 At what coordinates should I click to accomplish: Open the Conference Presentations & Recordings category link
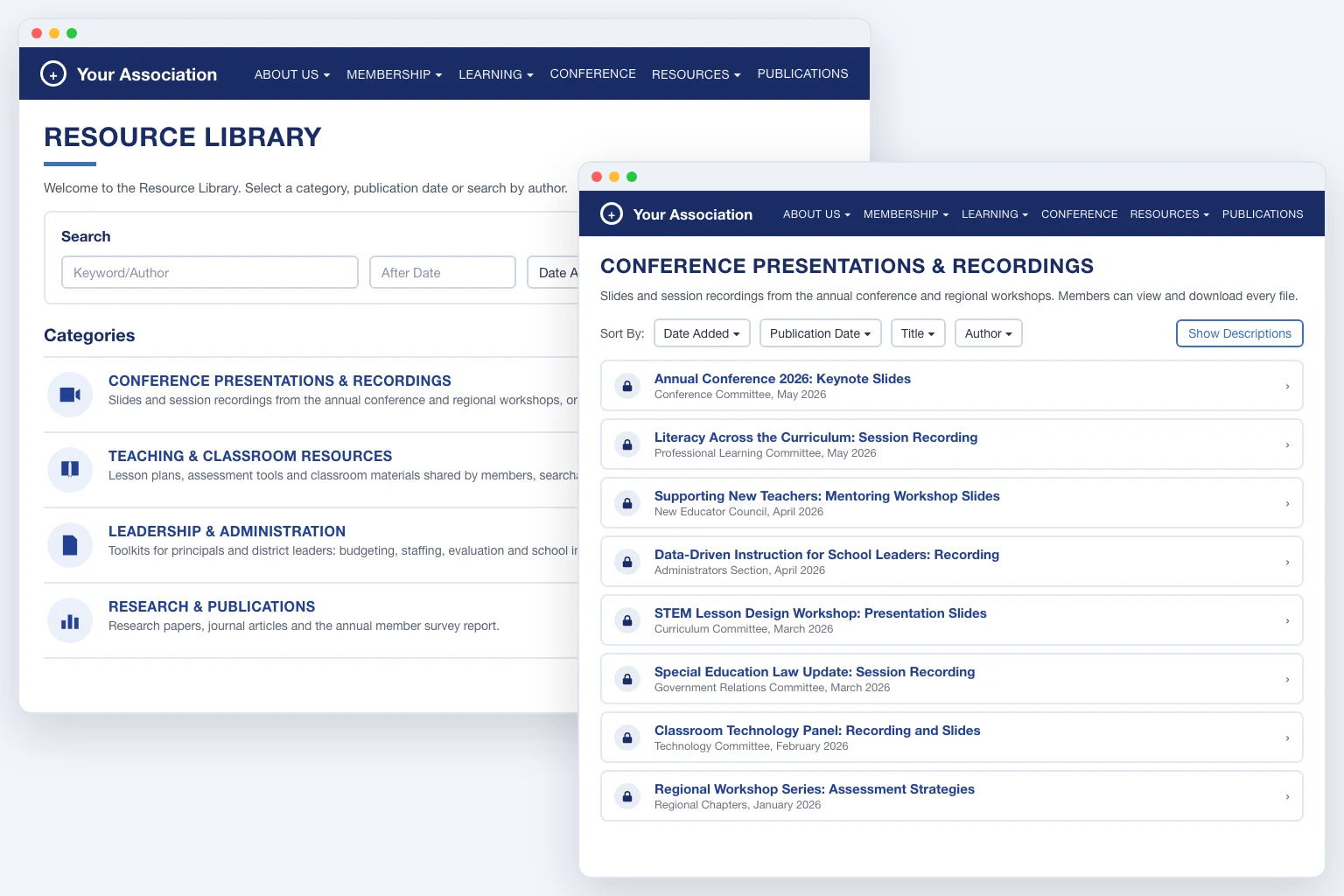(280, 381)
